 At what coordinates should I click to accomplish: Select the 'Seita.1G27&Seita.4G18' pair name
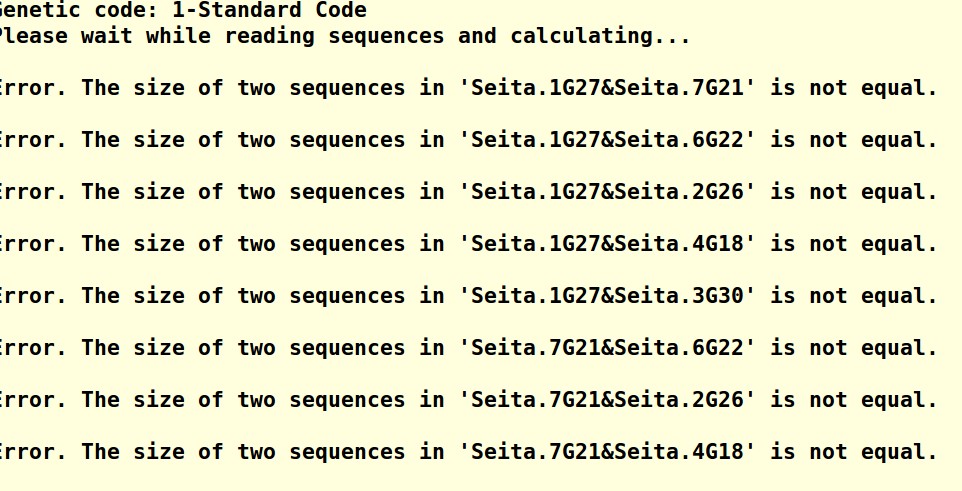click(x=607, y=244)
